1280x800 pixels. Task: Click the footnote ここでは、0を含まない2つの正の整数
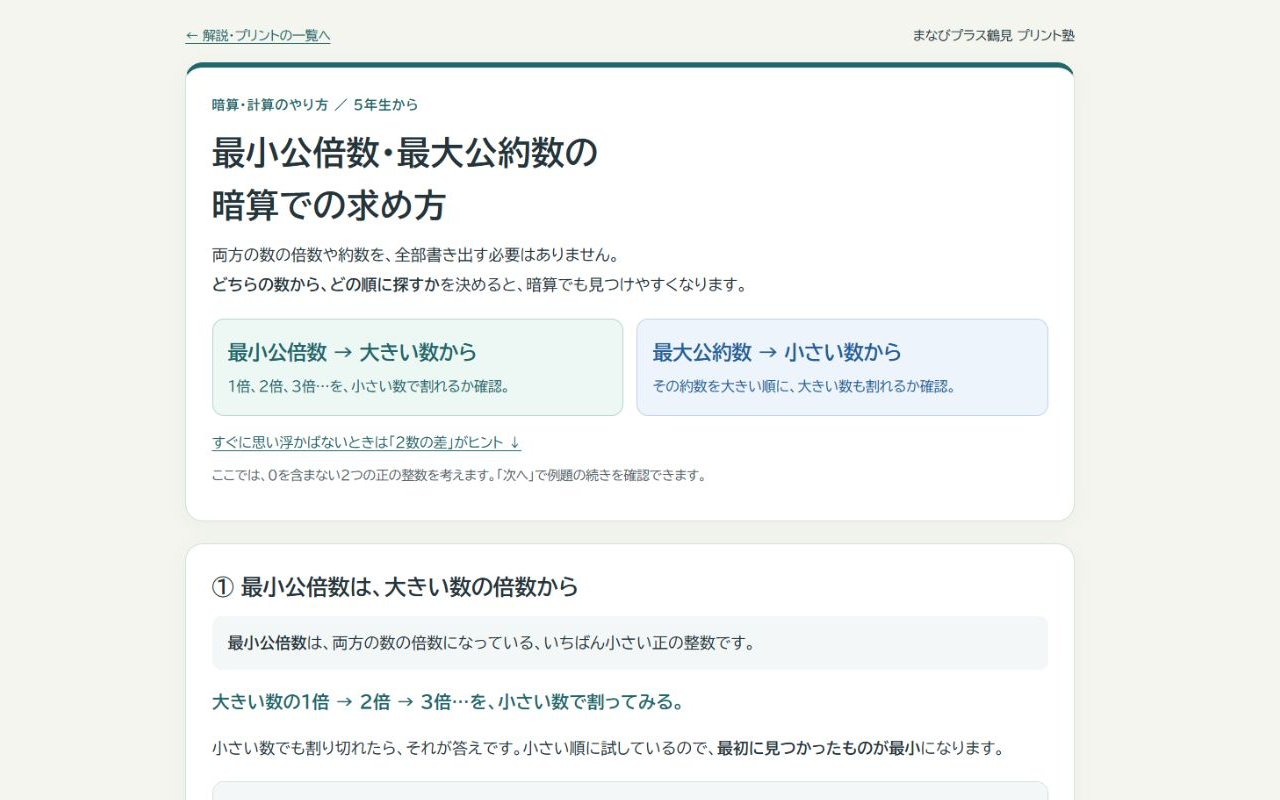coord(459,476)
